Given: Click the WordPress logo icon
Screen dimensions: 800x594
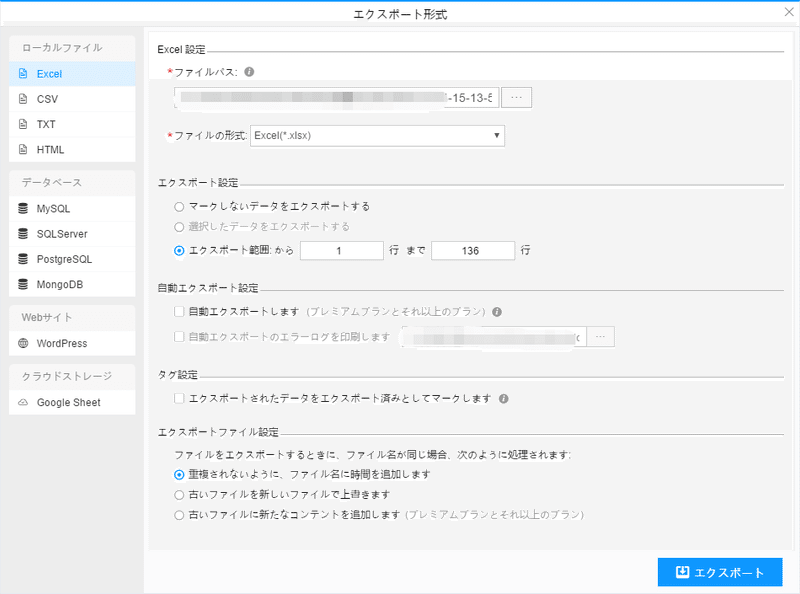Looking at the screenshot, I should click(23, 343).
